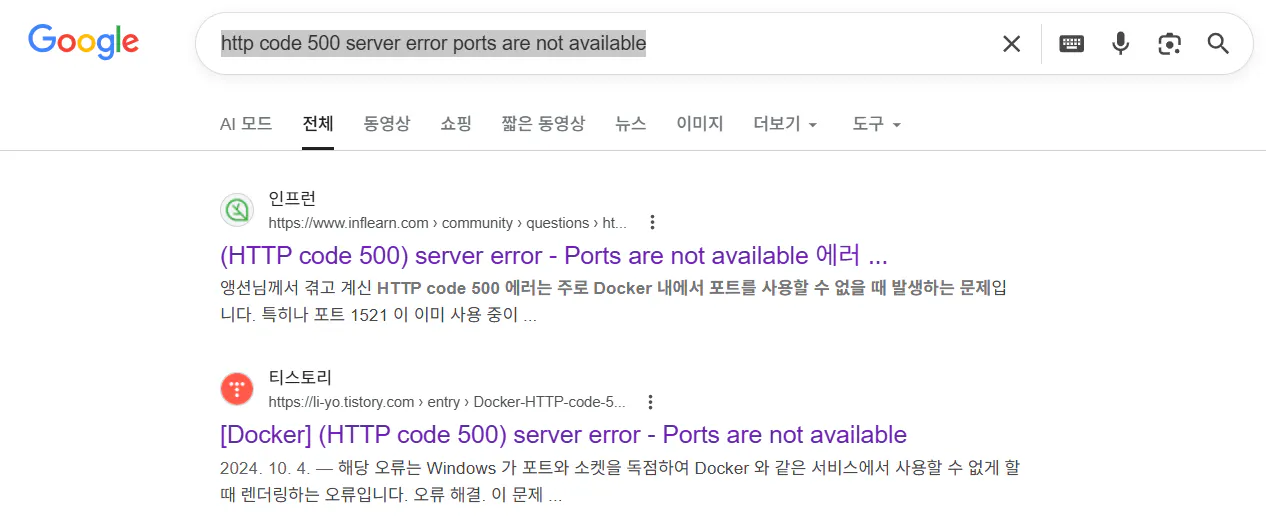Open more options for 티스토리 result
The image size is (1266, 529).
pos(650,402)
